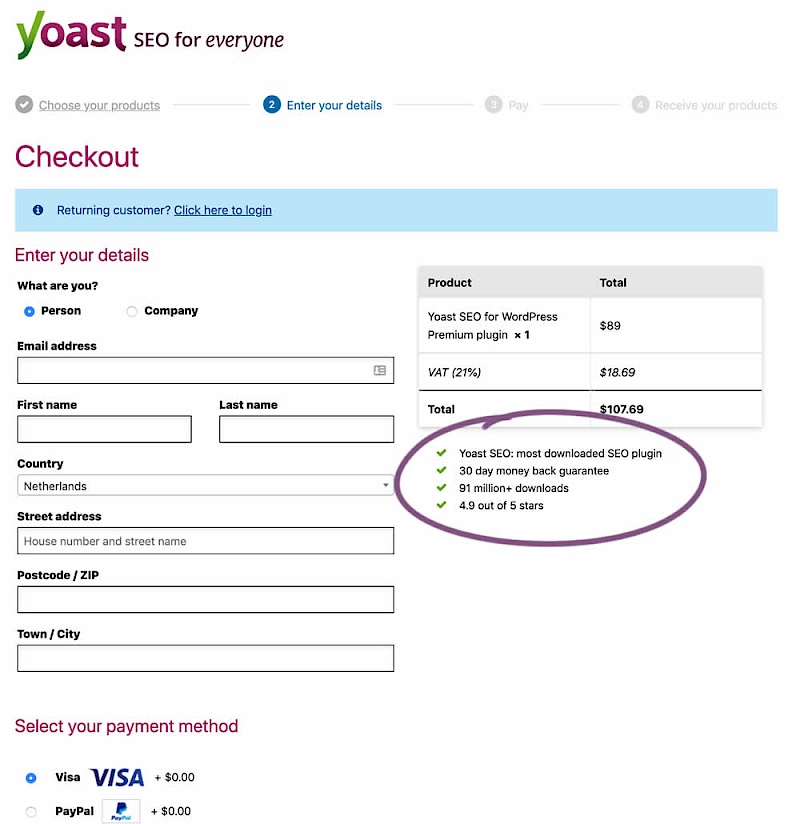Image resolution: width=800 pixels, height=824 pixels.
Task: Select the Company radio button
Action: 132,311
